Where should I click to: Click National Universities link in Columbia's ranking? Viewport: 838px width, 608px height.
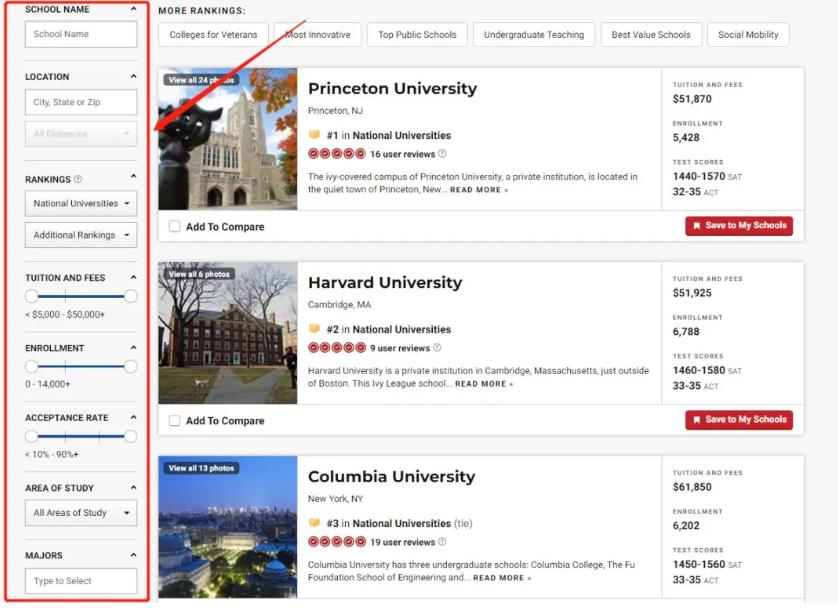click(x=402, y=523)
